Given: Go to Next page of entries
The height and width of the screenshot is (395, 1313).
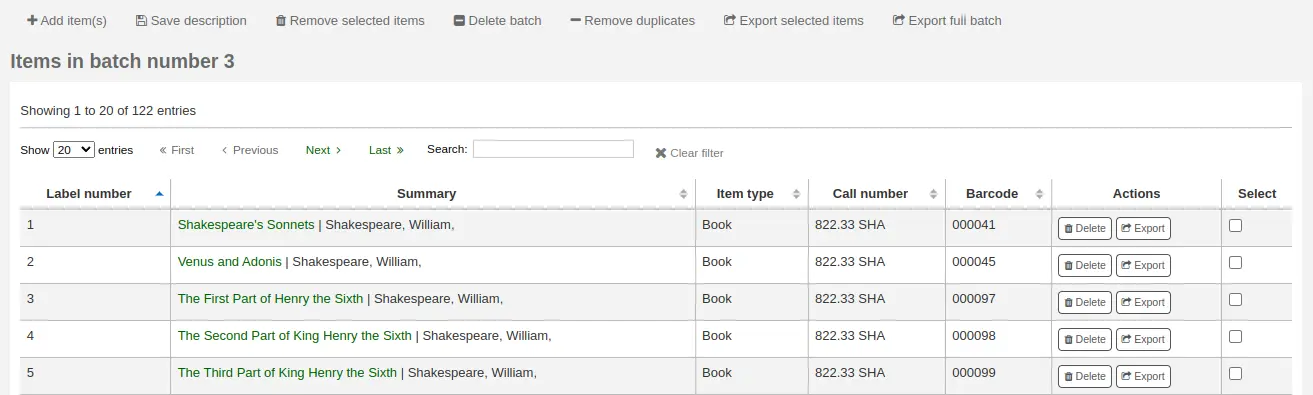Looking at the screenshot, I should pyautogui.click(x=324, y=150).
